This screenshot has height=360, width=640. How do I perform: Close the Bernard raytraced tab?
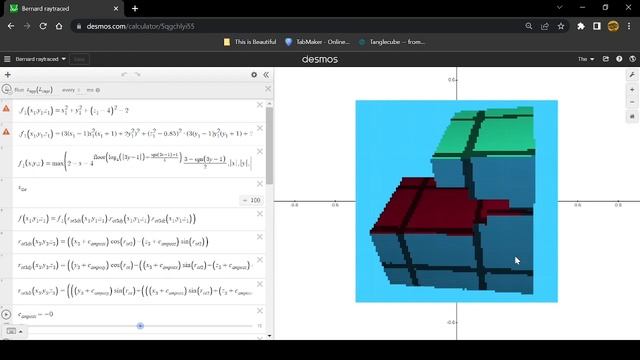coord(116,9)
